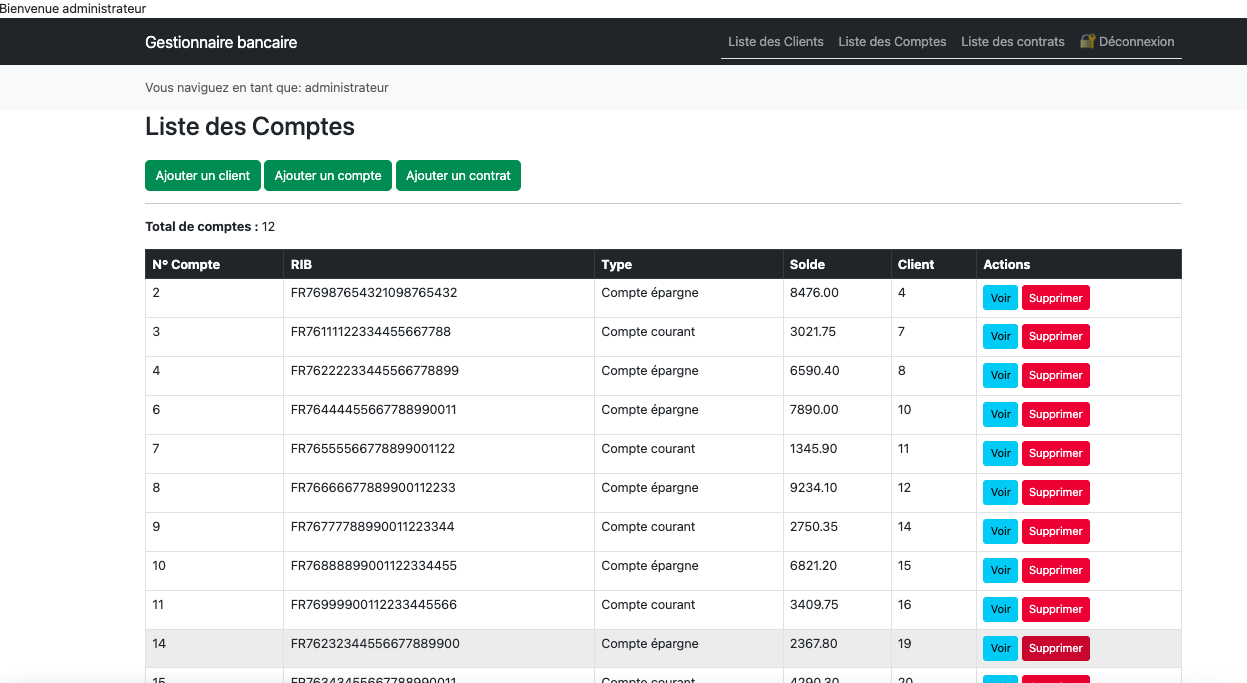Screen dimensions: 1247x683
Task: Delete the account with balance 6590.40
Action: click(1055, 376)
